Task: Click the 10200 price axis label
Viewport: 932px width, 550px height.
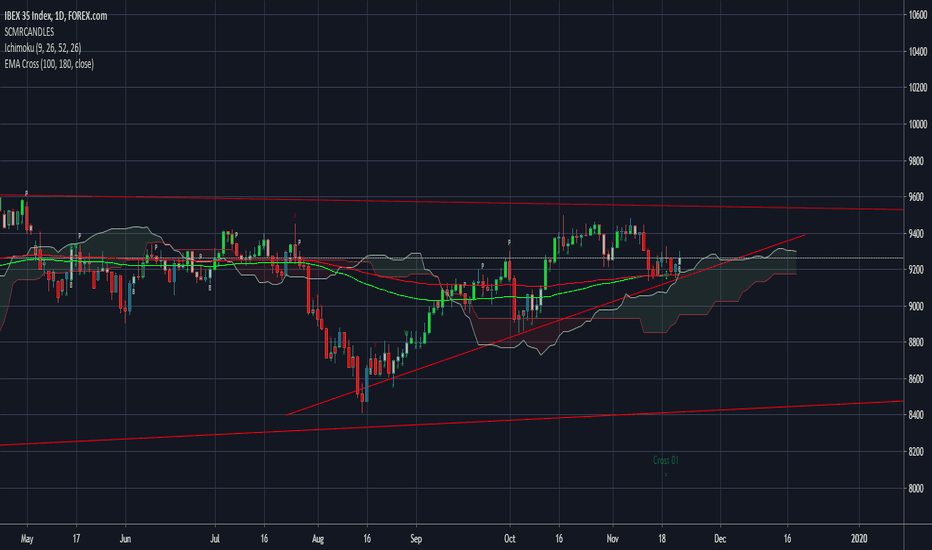Action: tap(918, 87)
